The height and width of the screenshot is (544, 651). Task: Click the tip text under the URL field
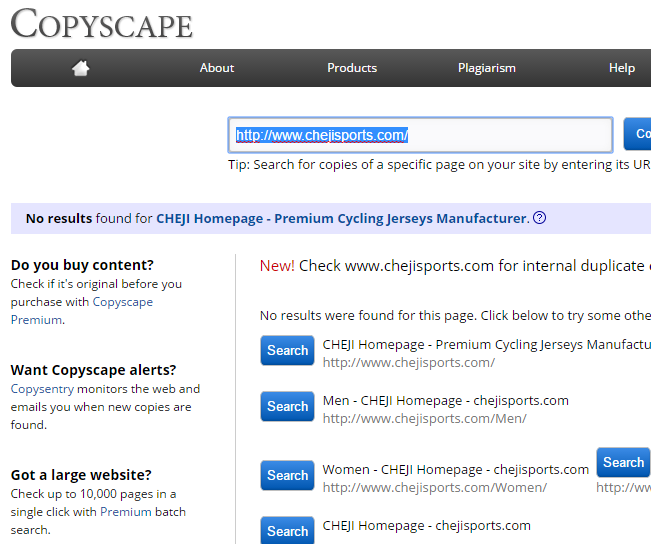tap(439, 165)
